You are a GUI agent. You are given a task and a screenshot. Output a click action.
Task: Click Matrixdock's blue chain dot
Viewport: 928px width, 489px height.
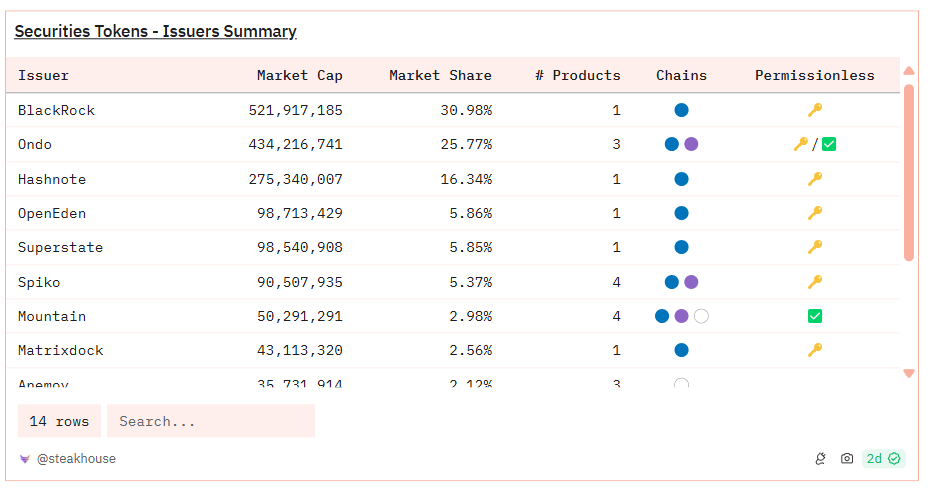point(681,350)
